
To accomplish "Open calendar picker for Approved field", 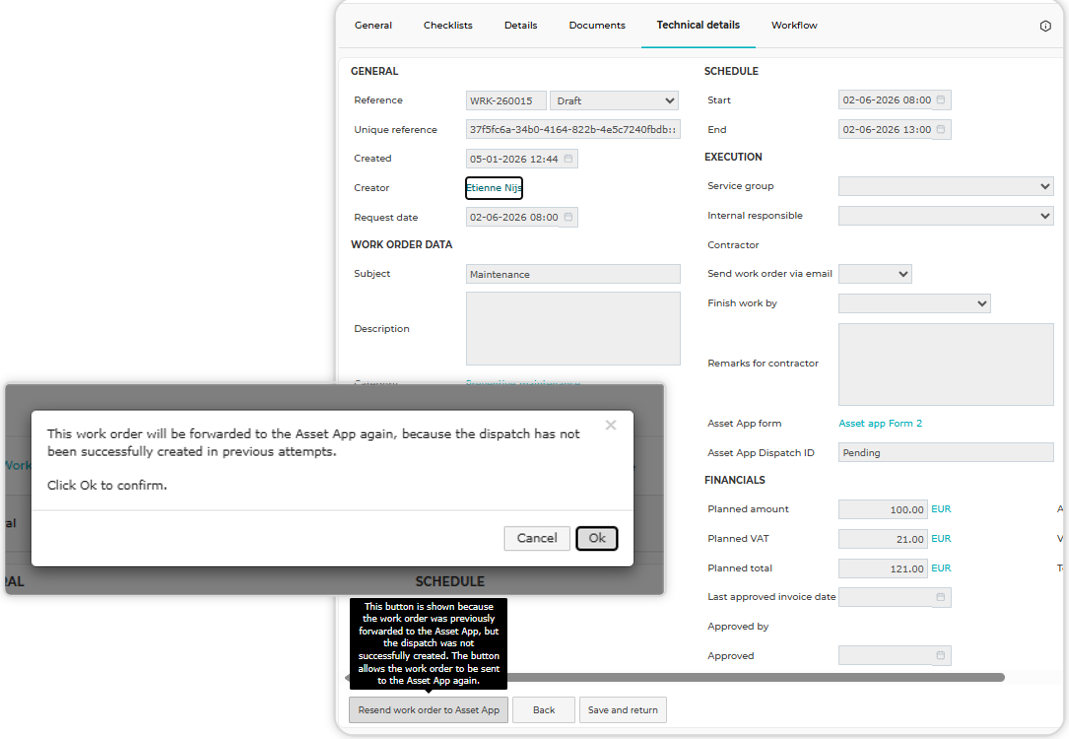I will 941,656.
